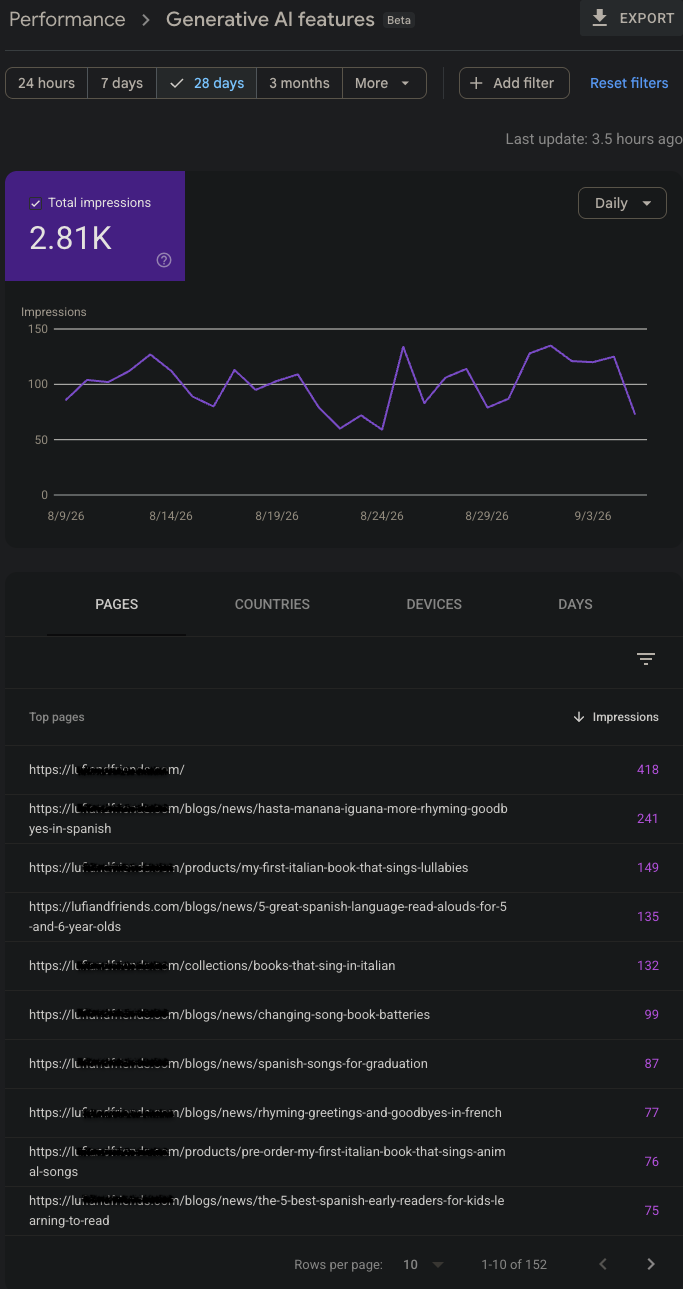Click the help question-mark icon on Total impressions
The width and height of the screenshot is (683, 1289).
pyautogui.click(x=164, y=260)
